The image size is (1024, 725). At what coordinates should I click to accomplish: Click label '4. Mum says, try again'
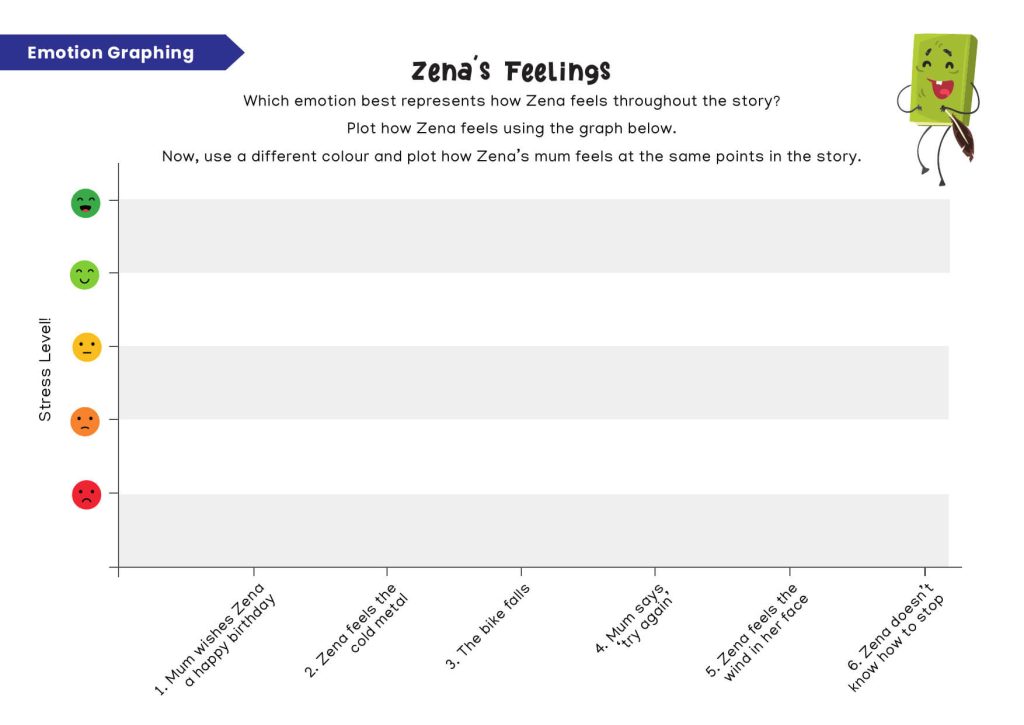[633, 618]
